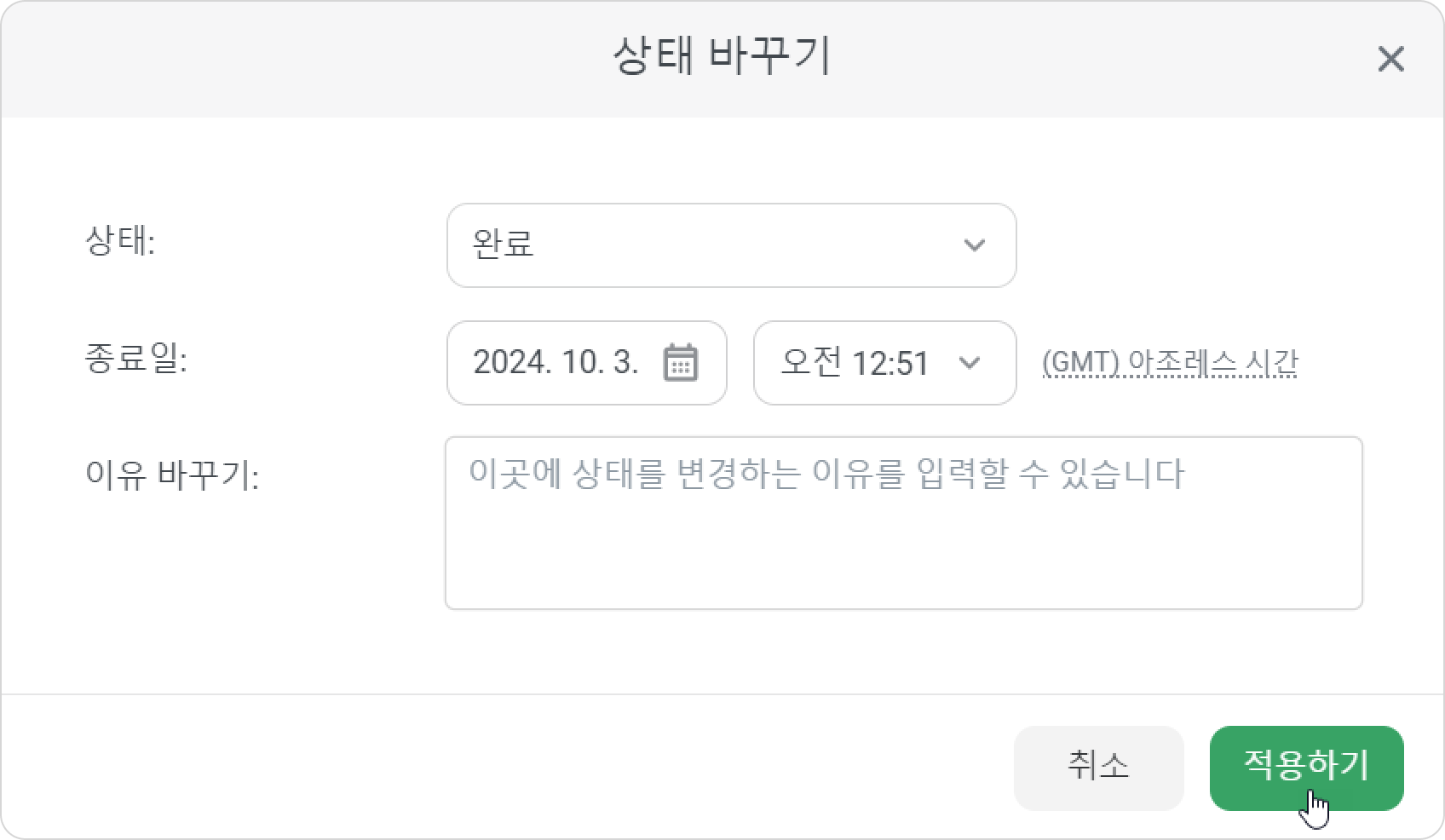Open the calendar date picker icon
1445x840 pixels.
click(680, 363)
